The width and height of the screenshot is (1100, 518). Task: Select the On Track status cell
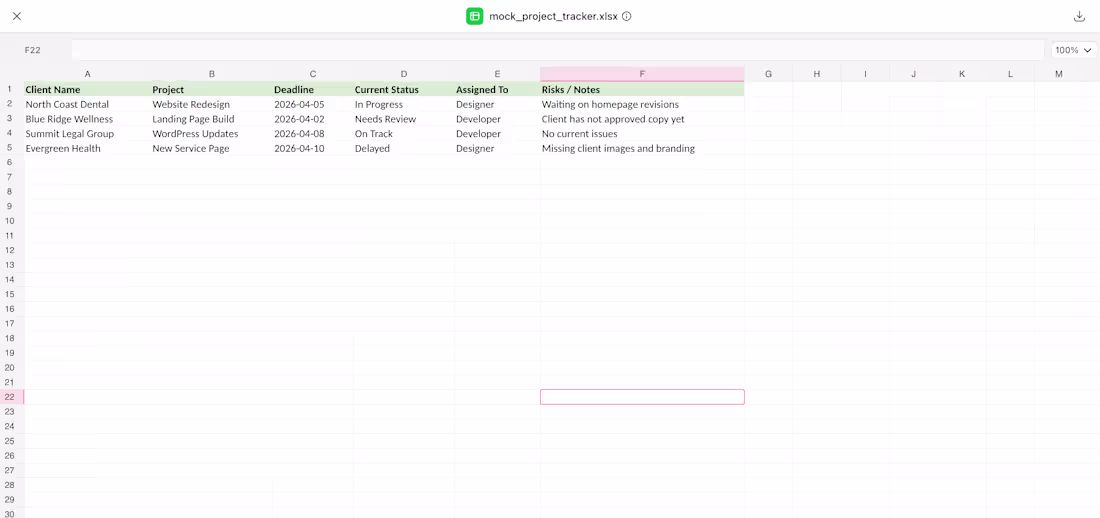[404, 133]
